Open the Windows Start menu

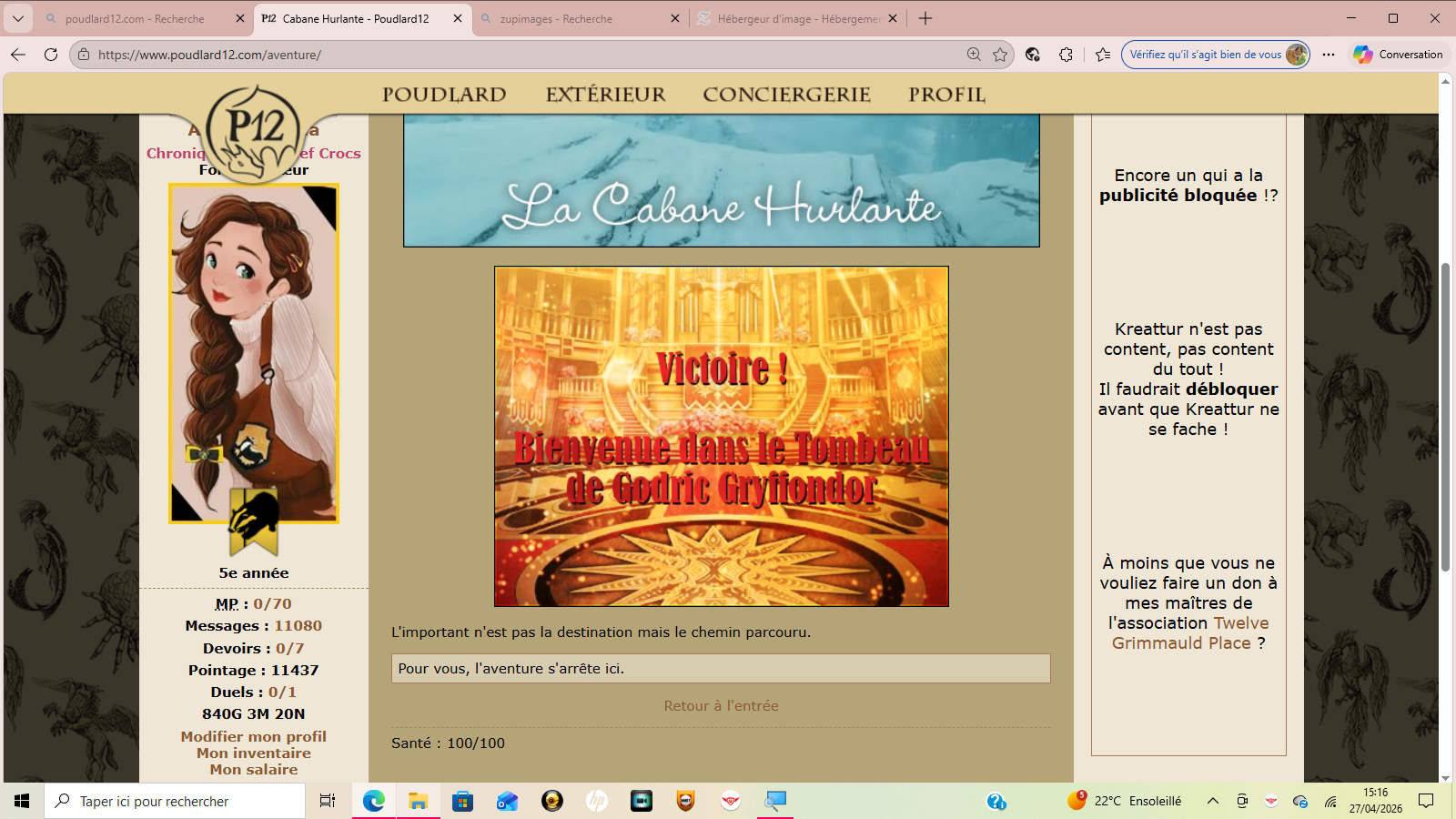pos(22,801)
